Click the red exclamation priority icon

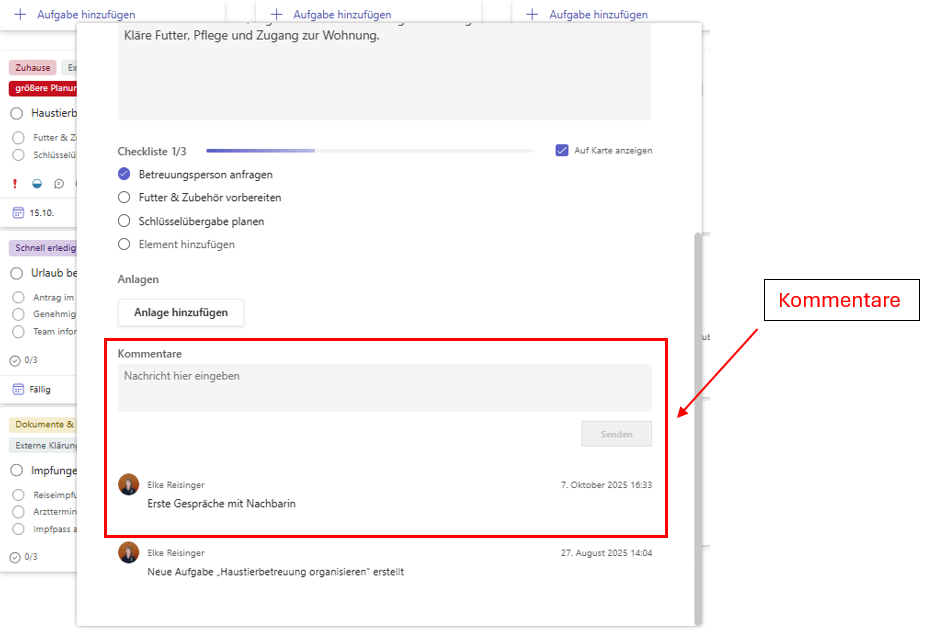15,184
